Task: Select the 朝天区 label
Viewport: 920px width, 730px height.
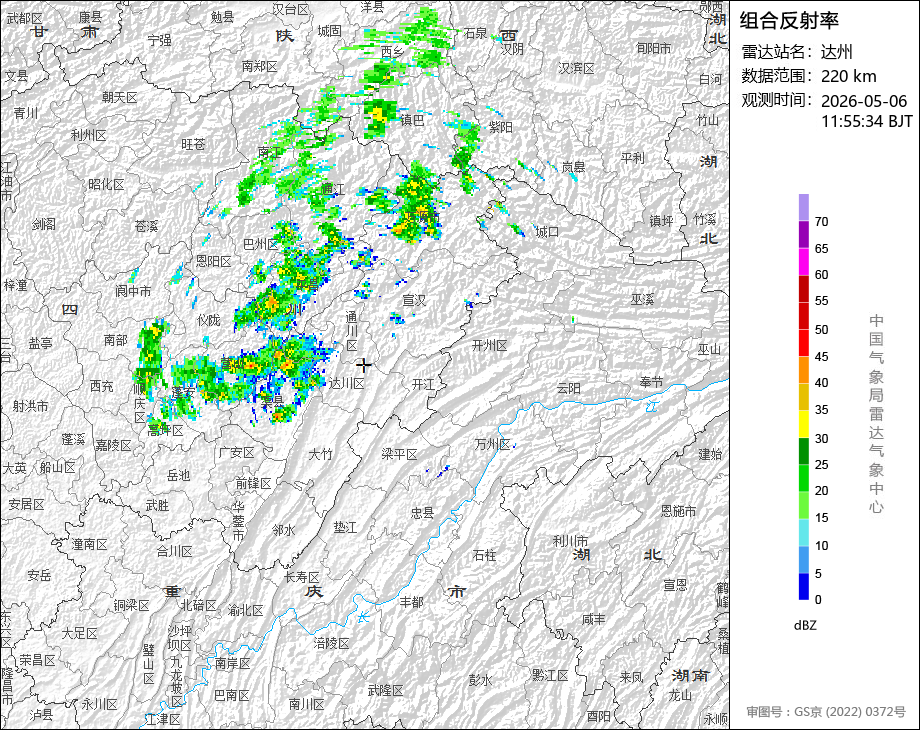Action: tap(119, 97)
